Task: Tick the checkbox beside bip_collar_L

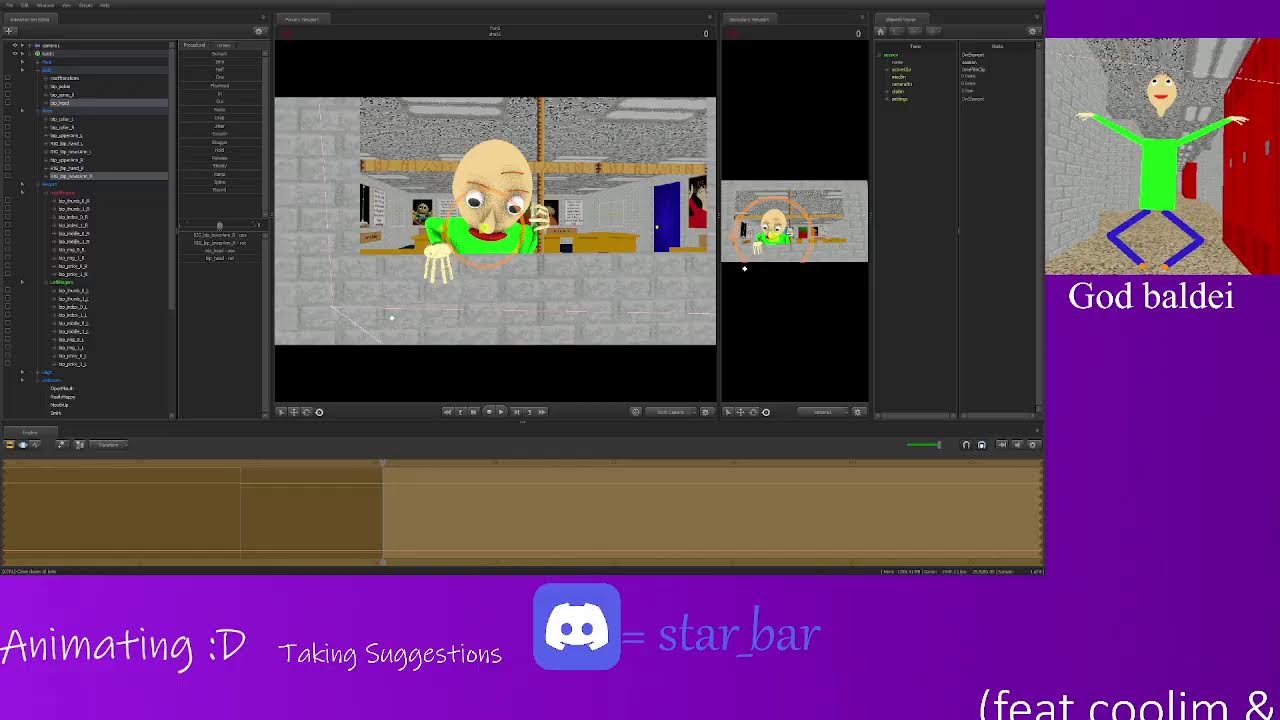Action: 8,119
